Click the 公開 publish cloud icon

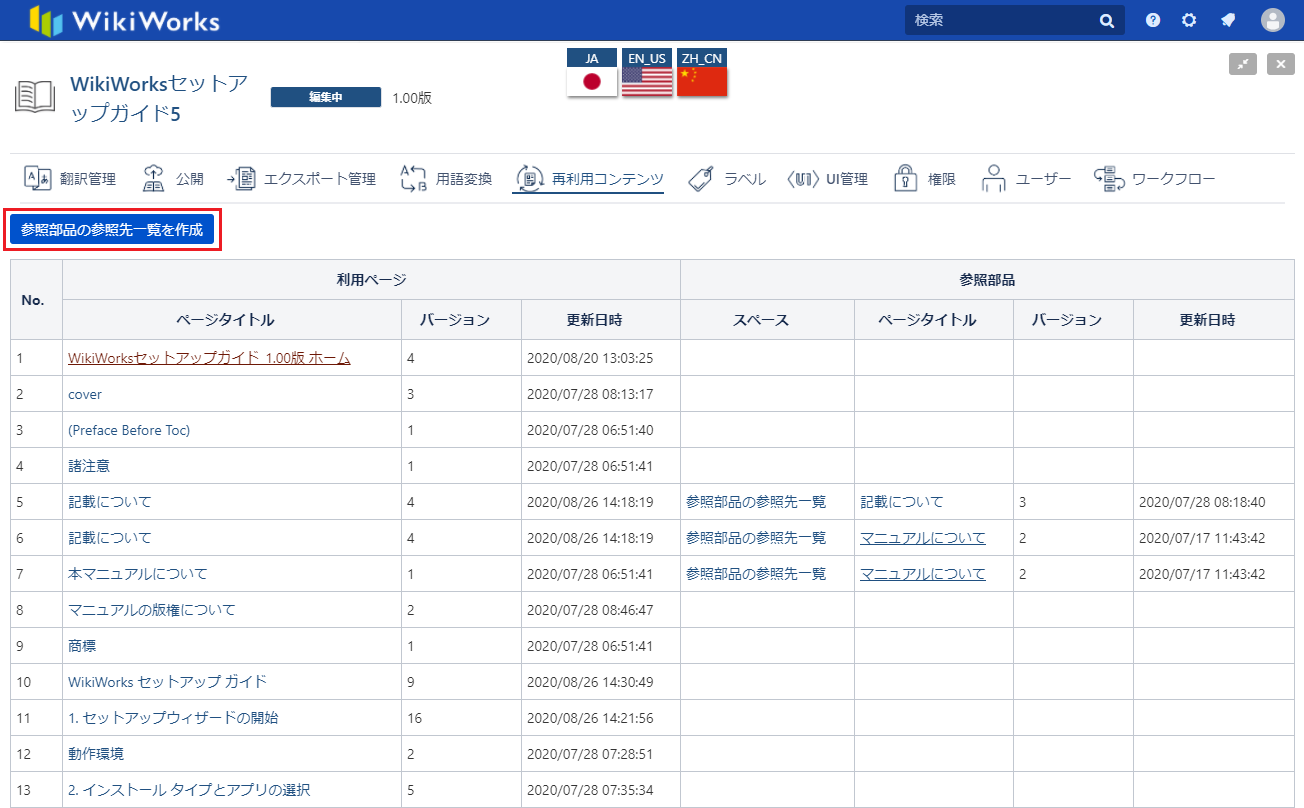[x=154, y=178]
